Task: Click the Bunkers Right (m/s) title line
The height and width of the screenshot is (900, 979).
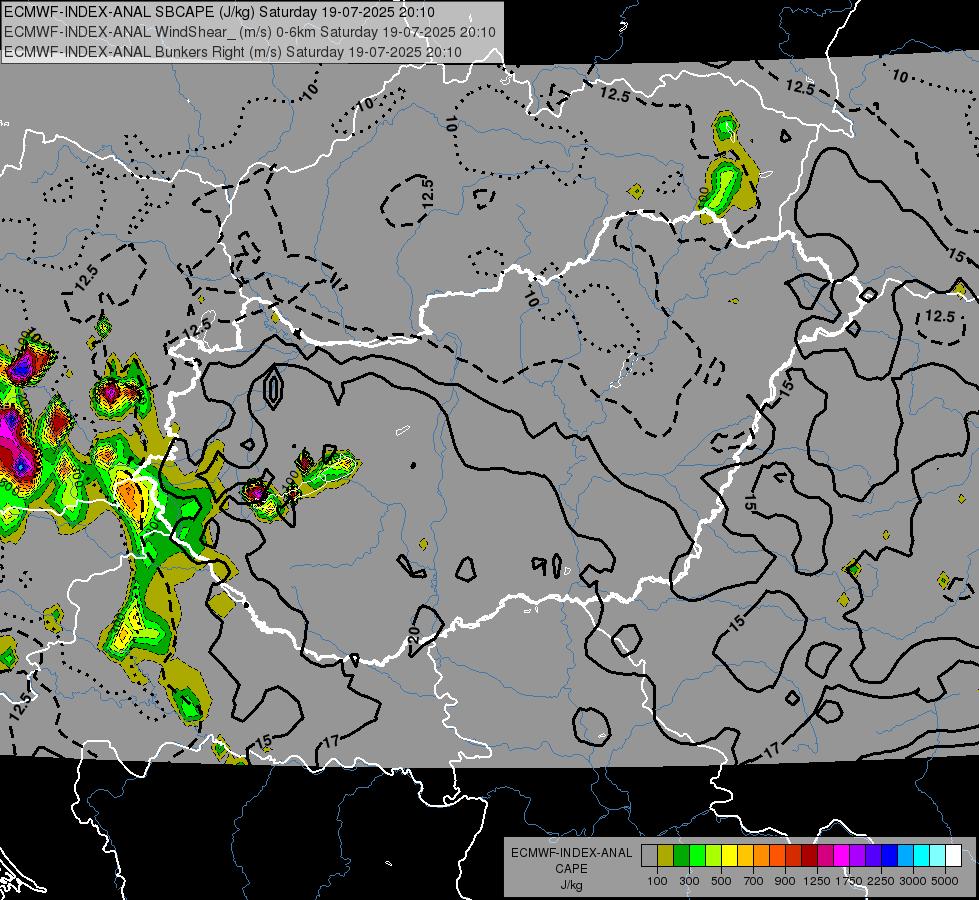Action: click(233, 52)
